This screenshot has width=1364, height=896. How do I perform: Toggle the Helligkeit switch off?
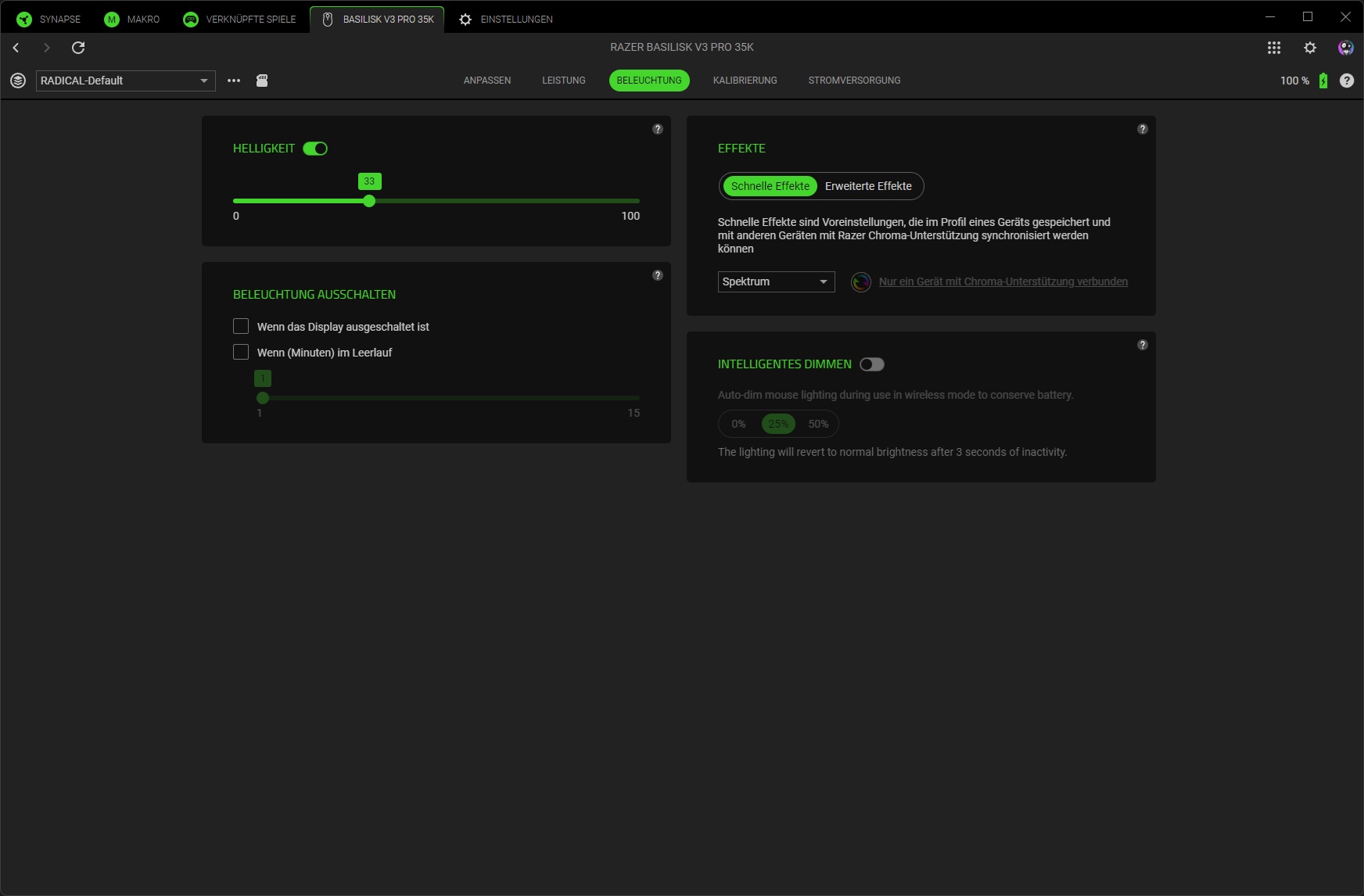click(315, 149)
